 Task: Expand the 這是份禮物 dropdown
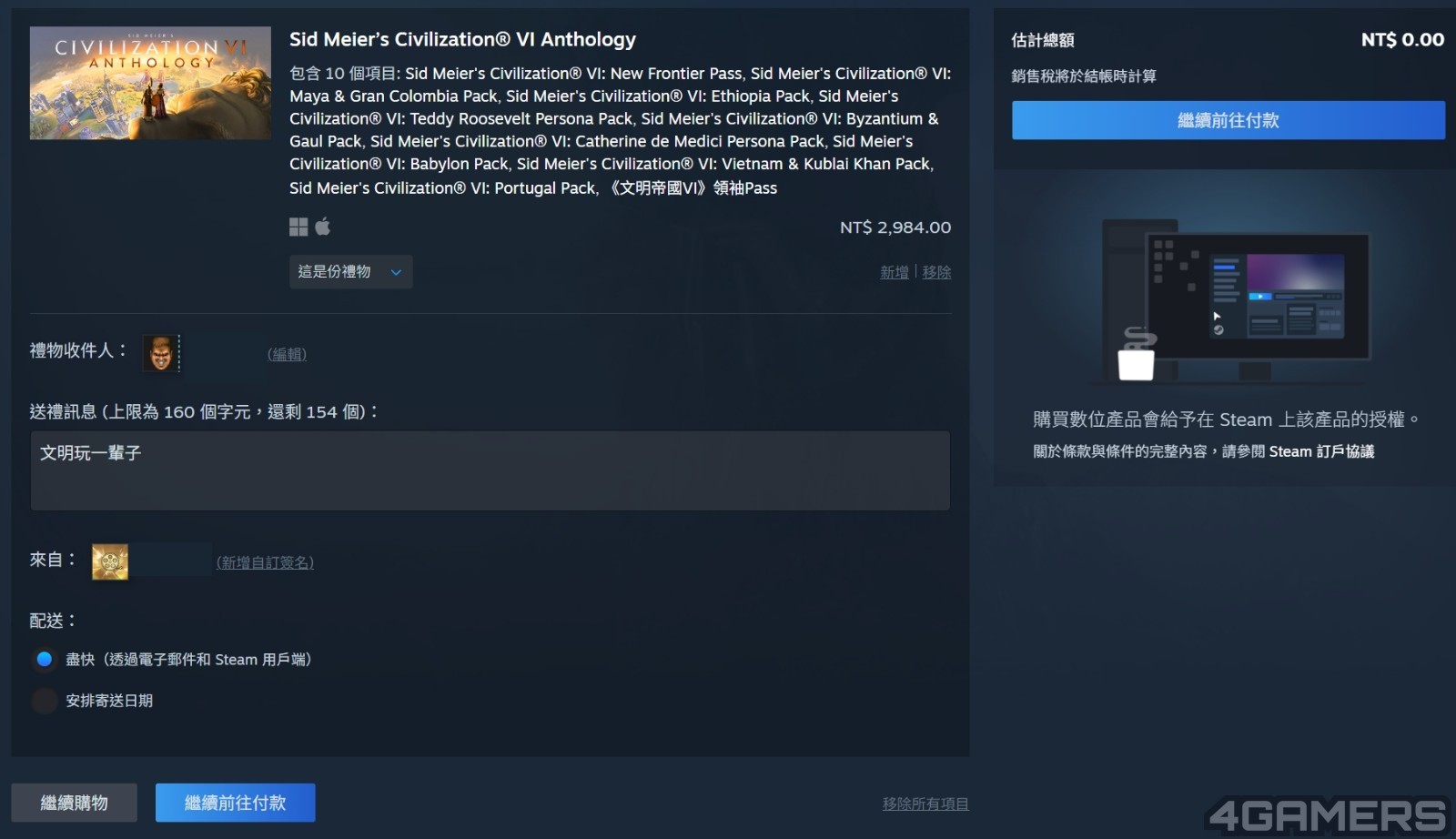click(x=350, y=272)
